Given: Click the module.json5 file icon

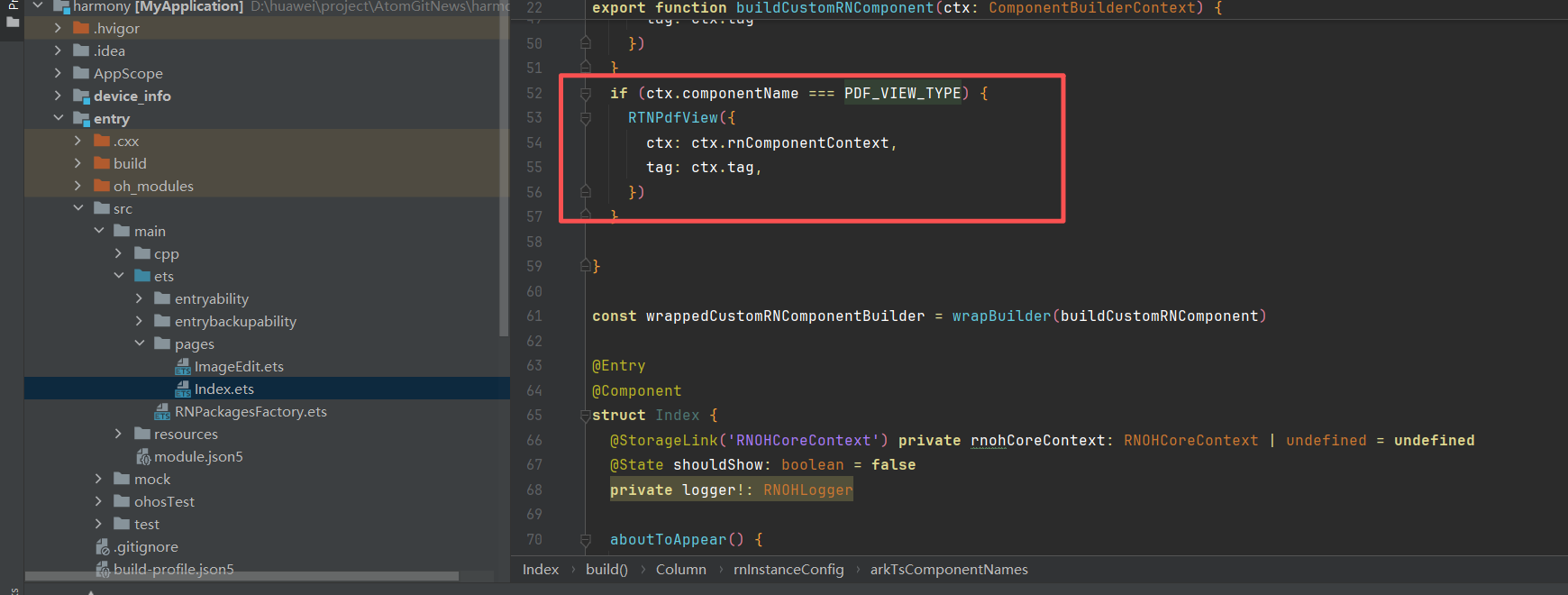Looking at the screenshot, I should pyautogui.click(x=142, y=456).
